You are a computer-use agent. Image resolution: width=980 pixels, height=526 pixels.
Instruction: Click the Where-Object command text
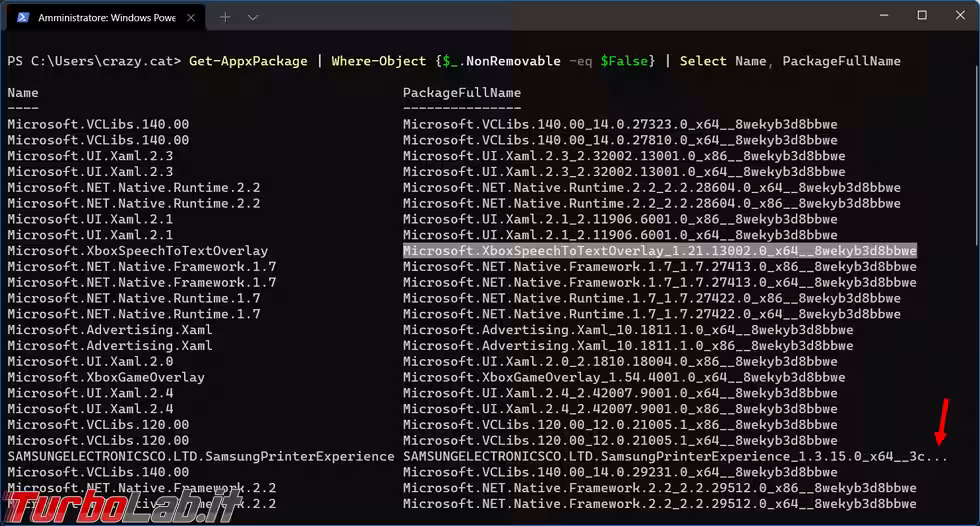click(378, 61)
